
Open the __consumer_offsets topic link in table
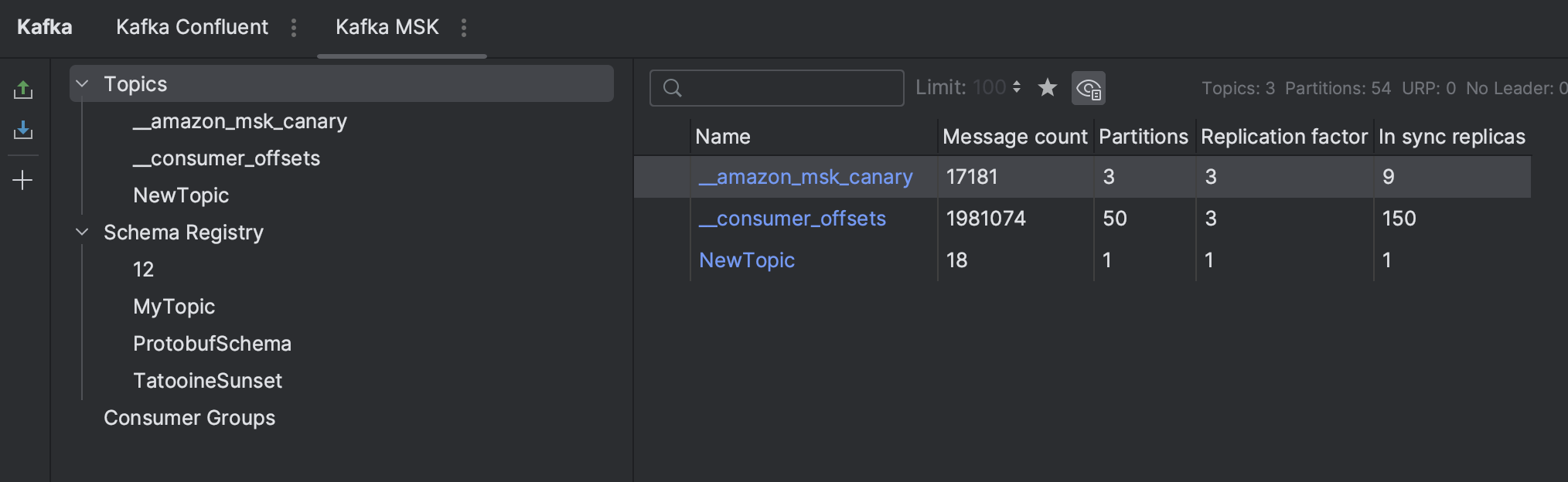click(x=793, y=219)
